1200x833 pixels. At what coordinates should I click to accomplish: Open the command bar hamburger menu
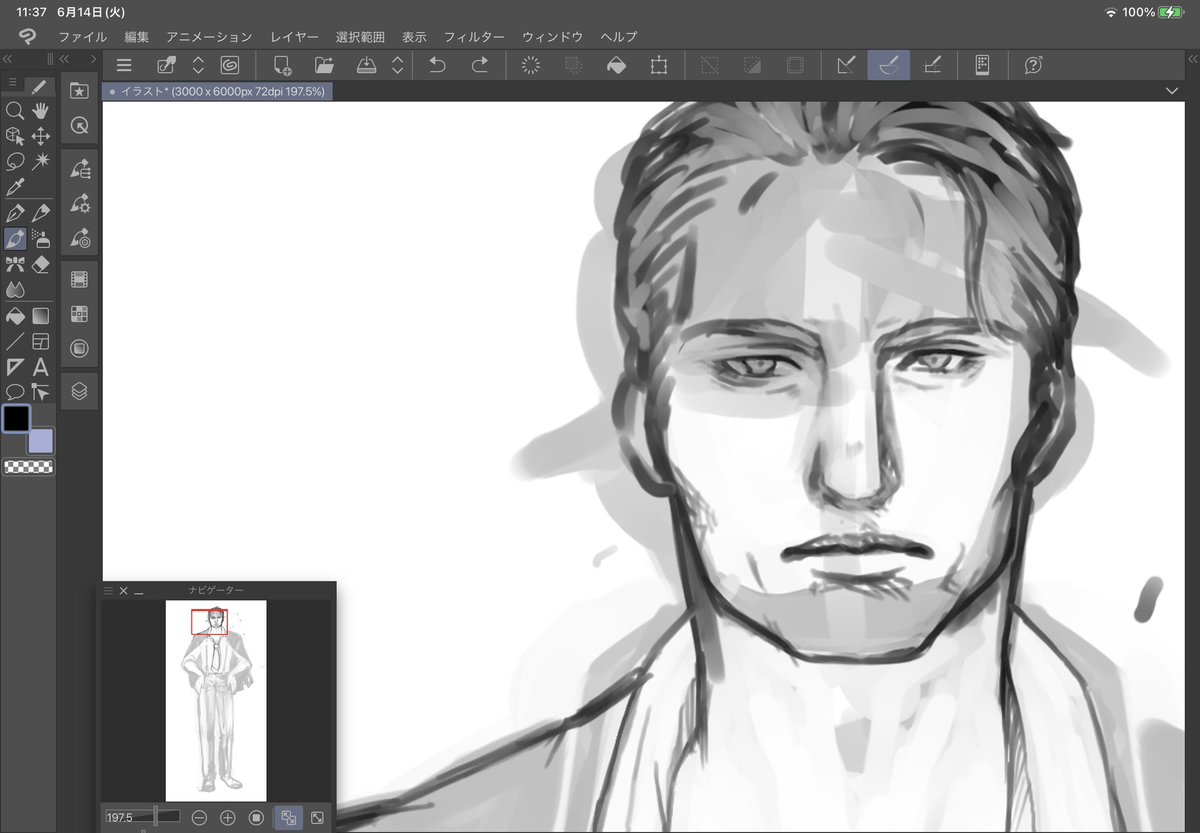pos(124,65)
